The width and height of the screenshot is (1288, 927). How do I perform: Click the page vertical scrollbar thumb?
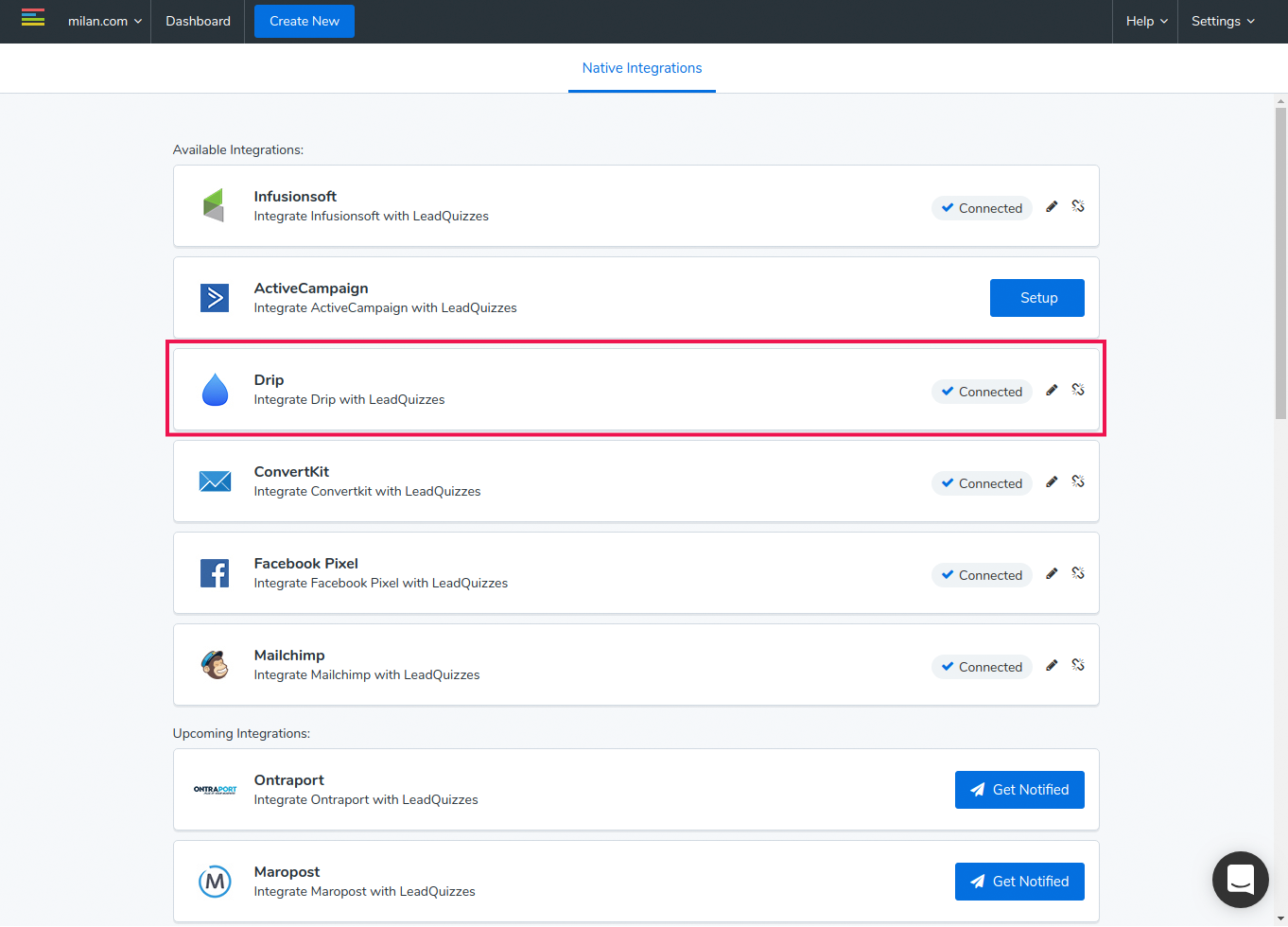[1281, 262]
